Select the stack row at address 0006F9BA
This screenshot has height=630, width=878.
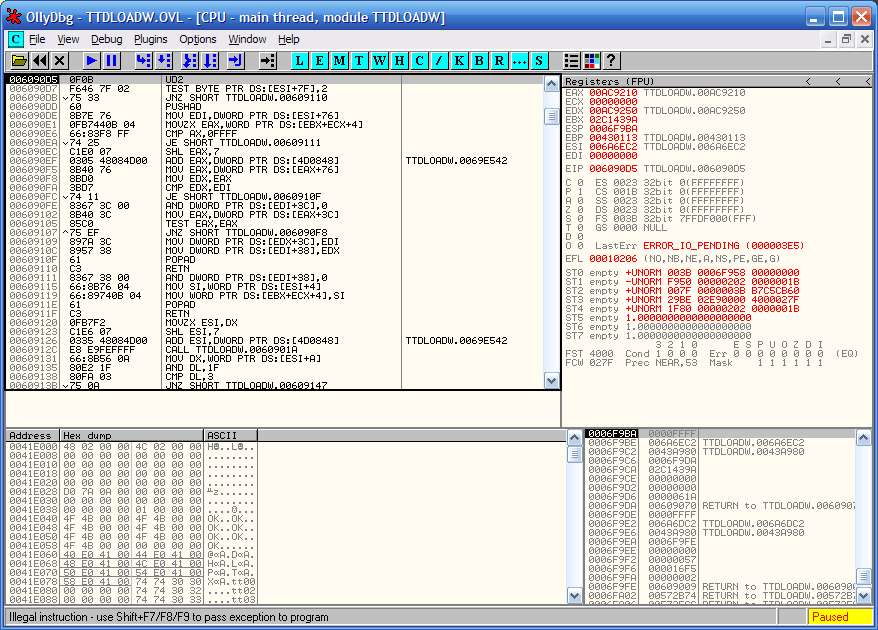[x=720, y=433]
